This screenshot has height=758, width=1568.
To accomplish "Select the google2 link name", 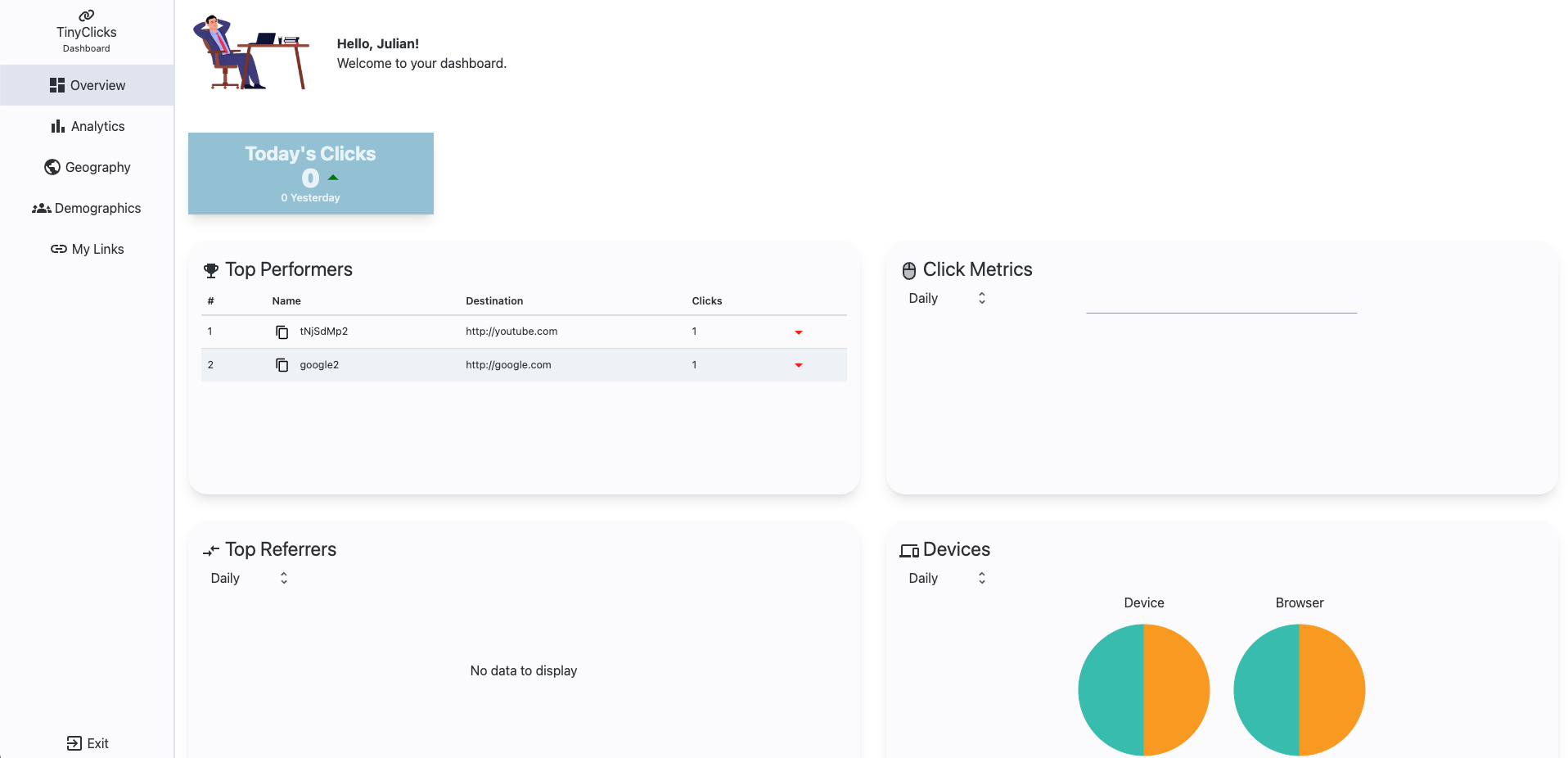I will [319, 365].
